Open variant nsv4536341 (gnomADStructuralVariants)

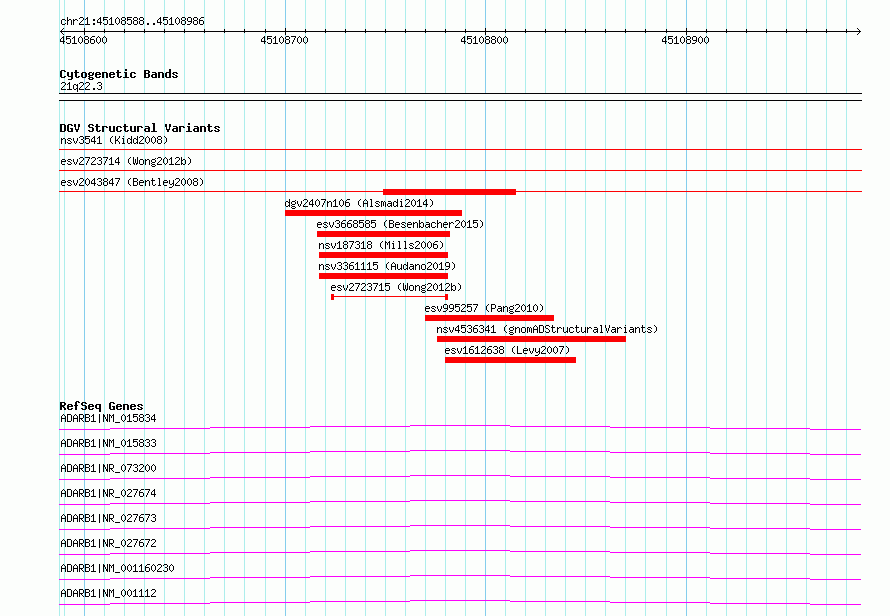click(x=547, y=329)
